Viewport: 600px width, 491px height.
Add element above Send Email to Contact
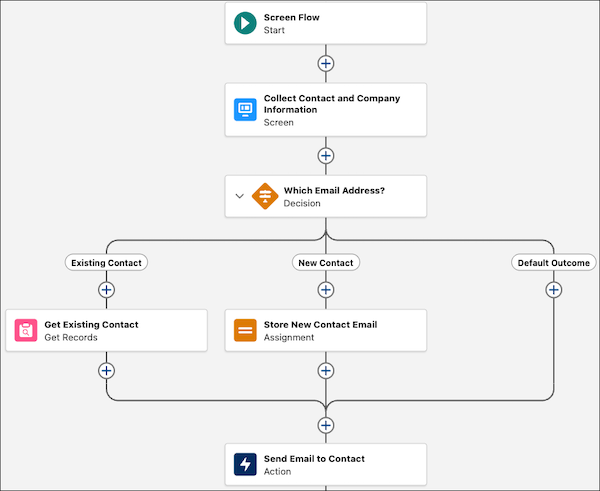click(326, 425)
